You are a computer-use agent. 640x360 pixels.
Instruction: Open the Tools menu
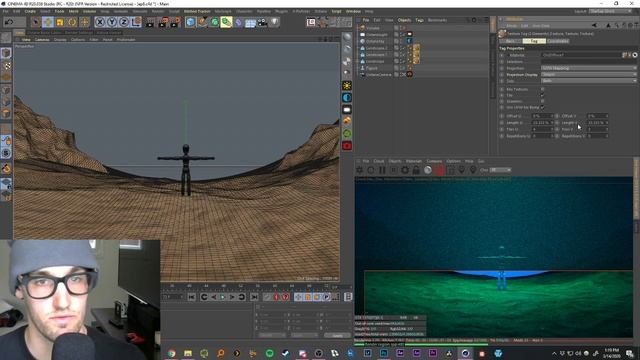pyautogui.click(x=60, y=11)
